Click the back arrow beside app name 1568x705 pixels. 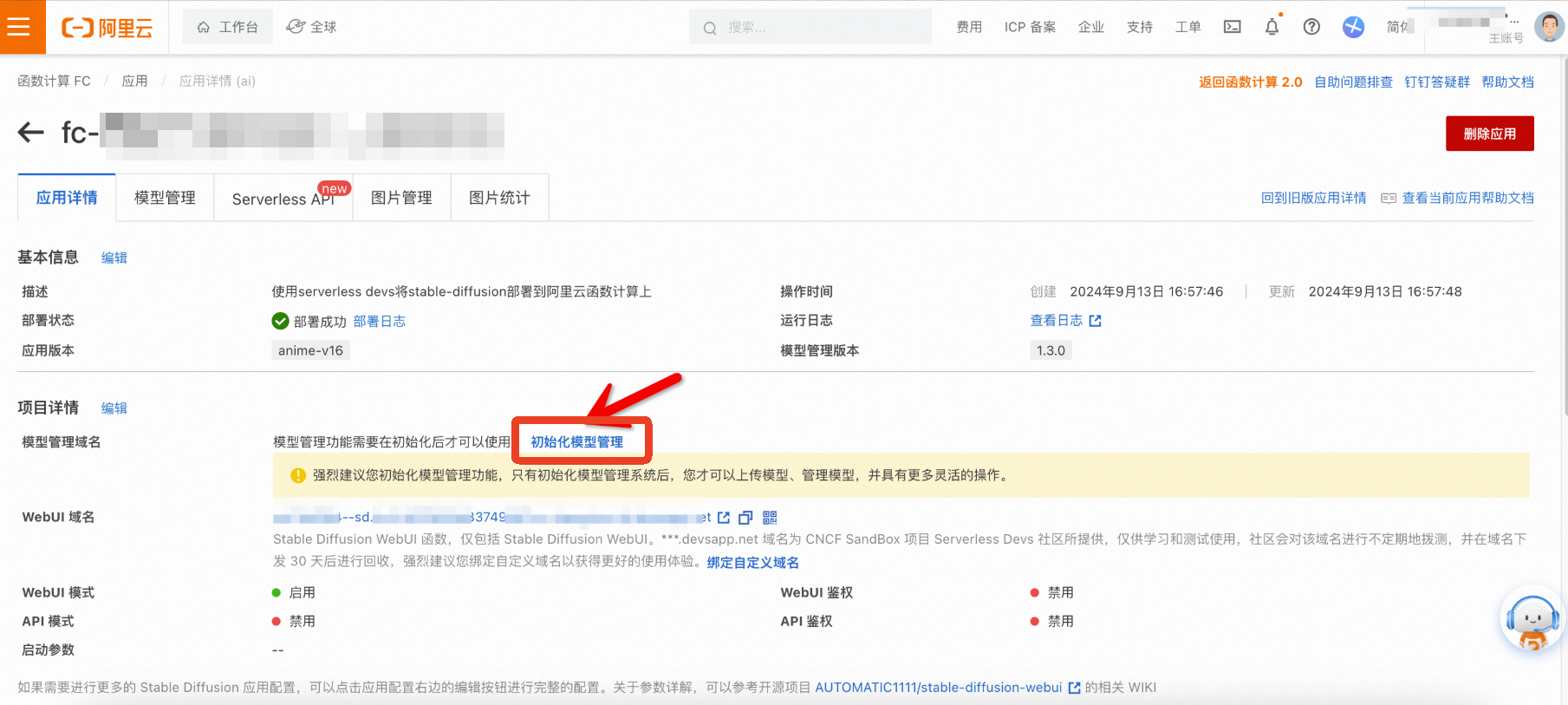tap(31, 132)
